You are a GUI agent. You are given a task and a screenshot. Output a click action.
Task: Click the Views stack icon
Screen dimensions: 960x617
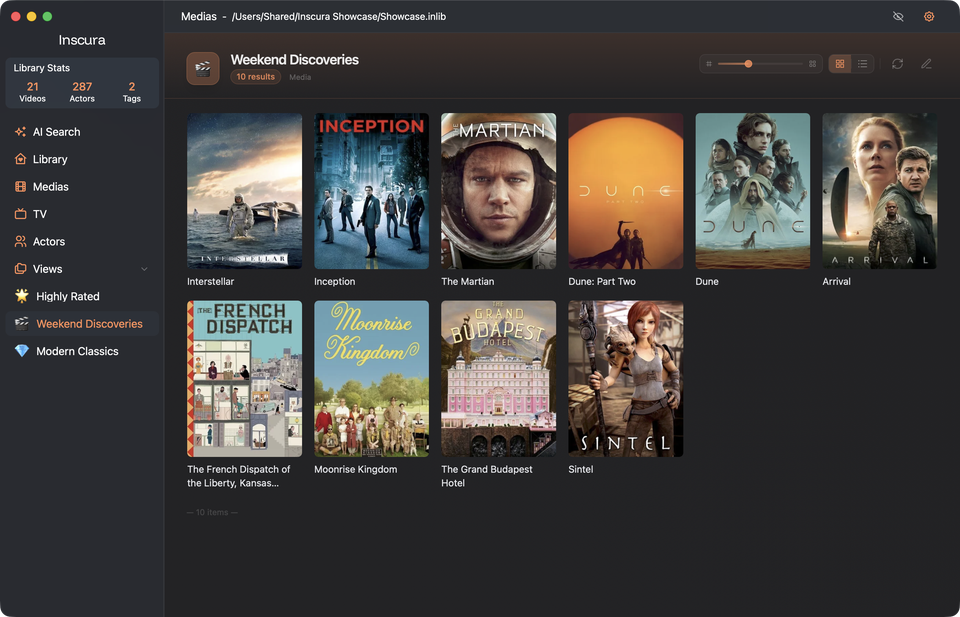click(21, 269)
